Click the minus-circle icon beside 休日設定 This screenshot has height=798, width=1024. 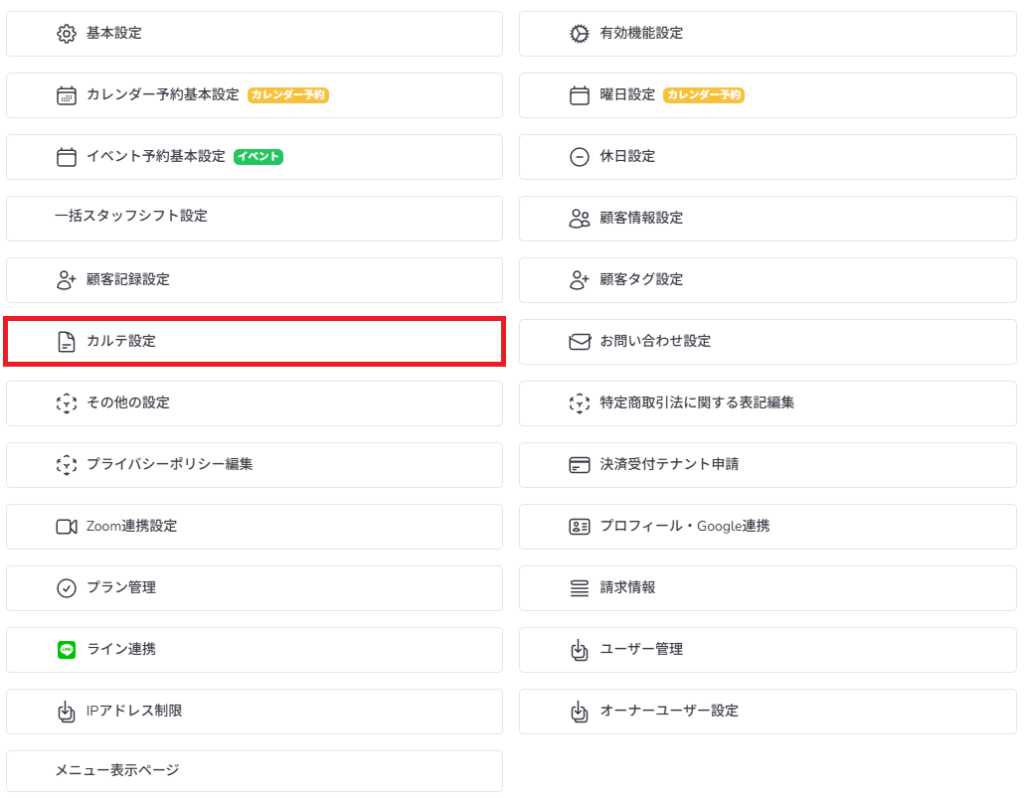pyautogui.click(x=579, y=157)
